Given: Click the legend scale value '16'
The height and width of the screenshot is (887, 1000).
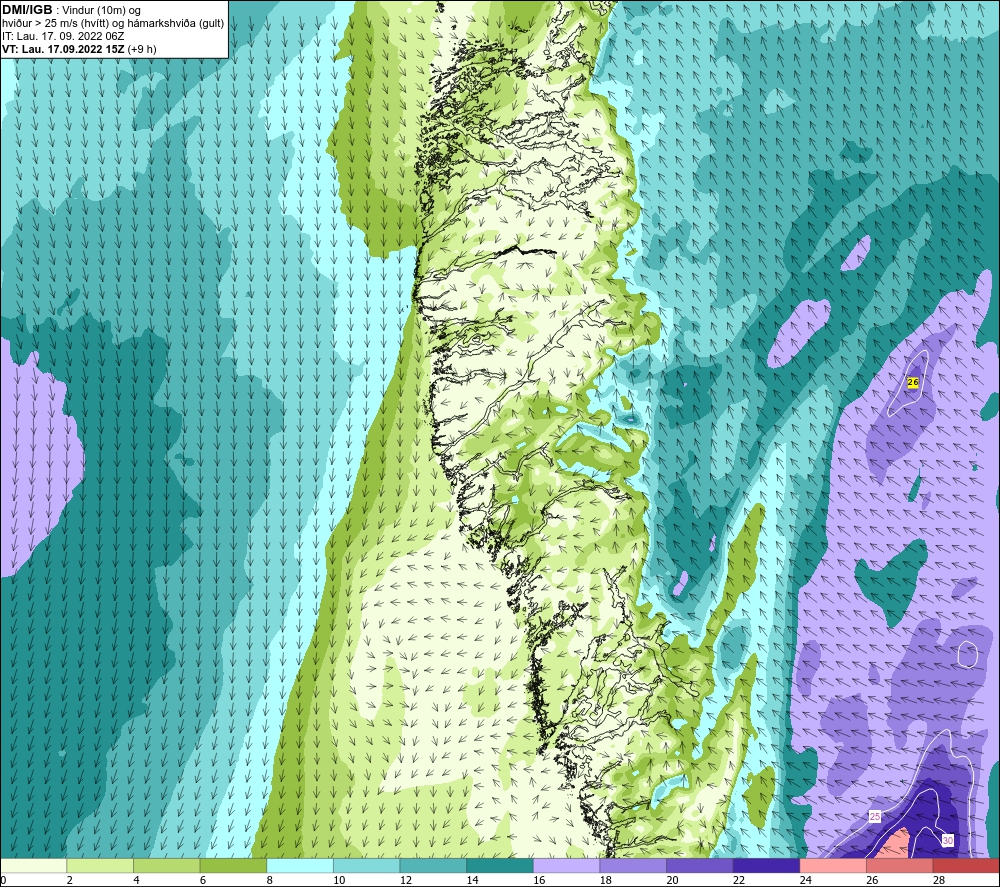Looking at the screenshot, I should coord(539,881).
